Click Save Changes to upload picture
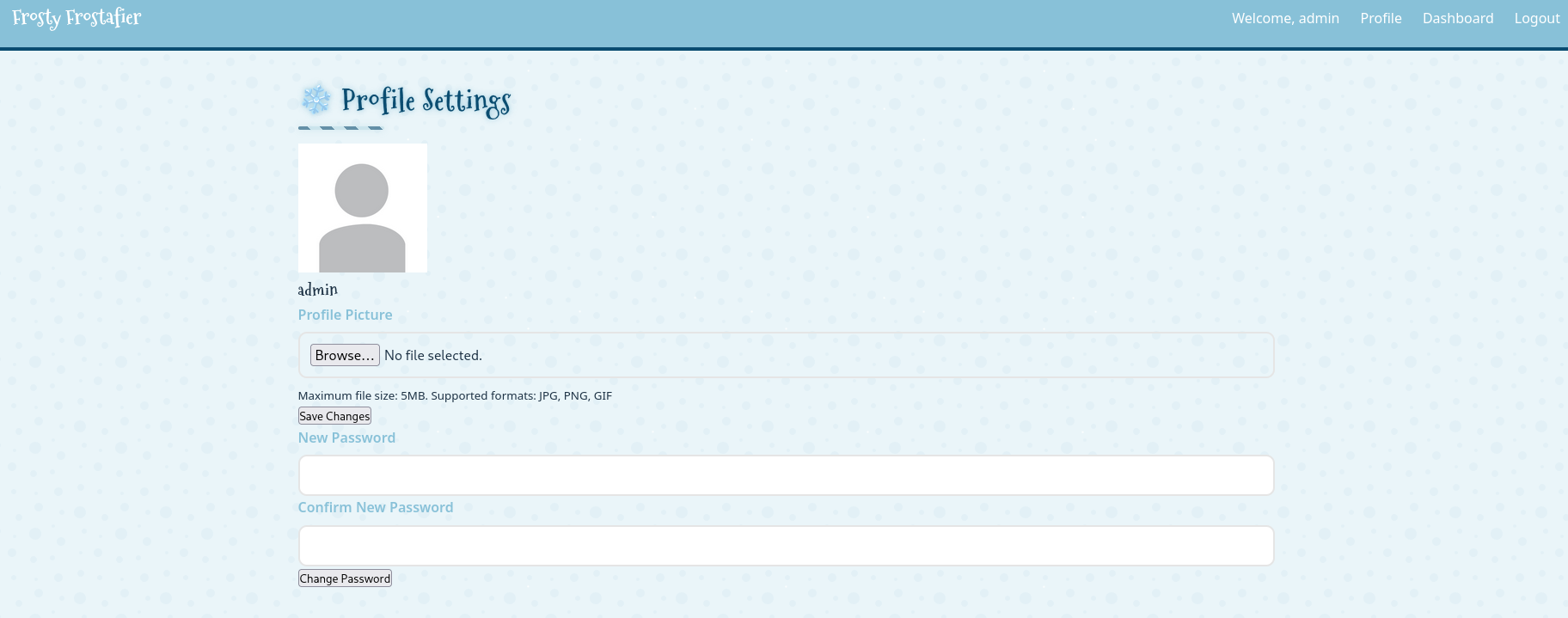Image resolution: width=1568 pixels, height=618 pixels. coord(334,416)
